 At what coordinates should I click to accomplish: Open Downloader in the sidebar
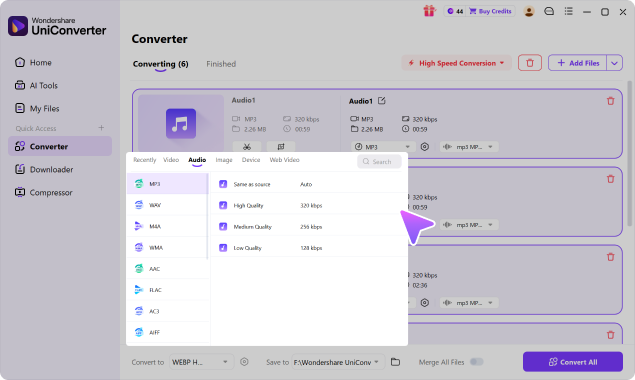click(44, 169)
